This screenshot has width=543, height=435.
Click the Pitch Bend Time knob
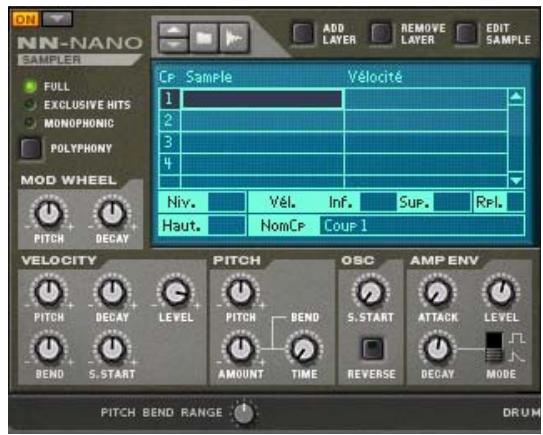(x=304, y=348)
